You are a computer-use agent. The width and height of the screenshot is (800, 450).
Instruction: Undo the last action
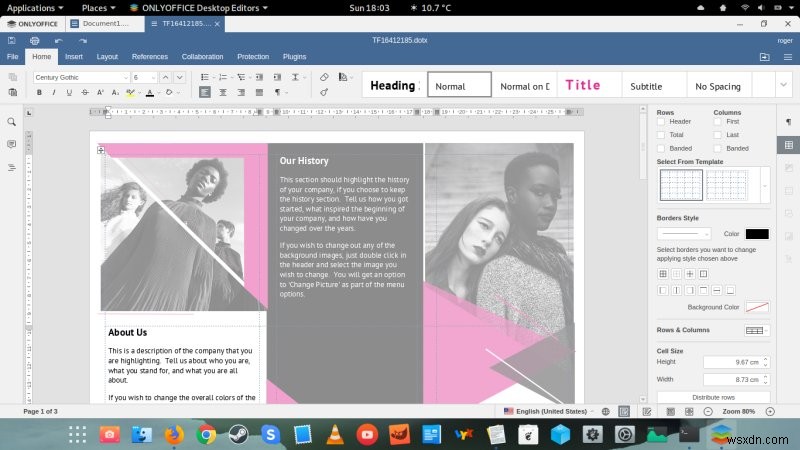point(59,40)
